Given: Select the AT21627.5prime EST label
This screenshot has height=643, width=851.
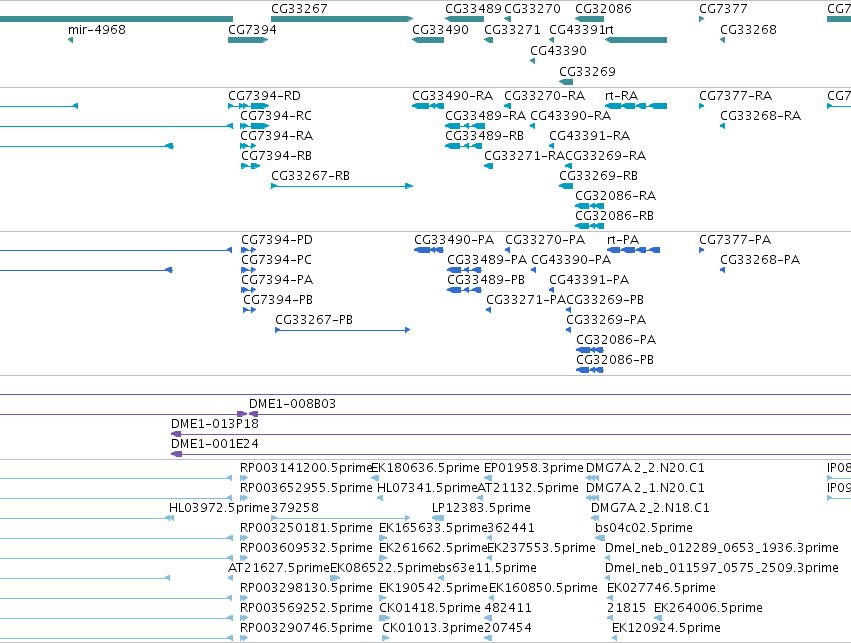Looking at the screenshot, I should click(279, 569).
